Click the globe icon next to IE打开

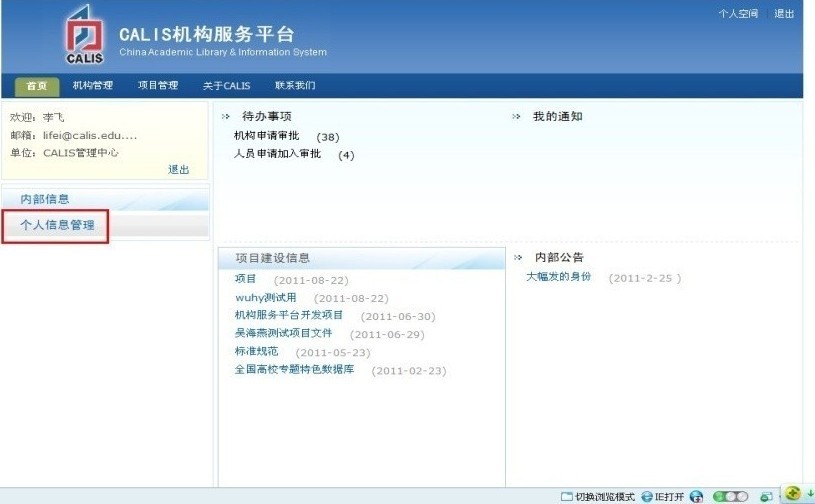(696, 496)
